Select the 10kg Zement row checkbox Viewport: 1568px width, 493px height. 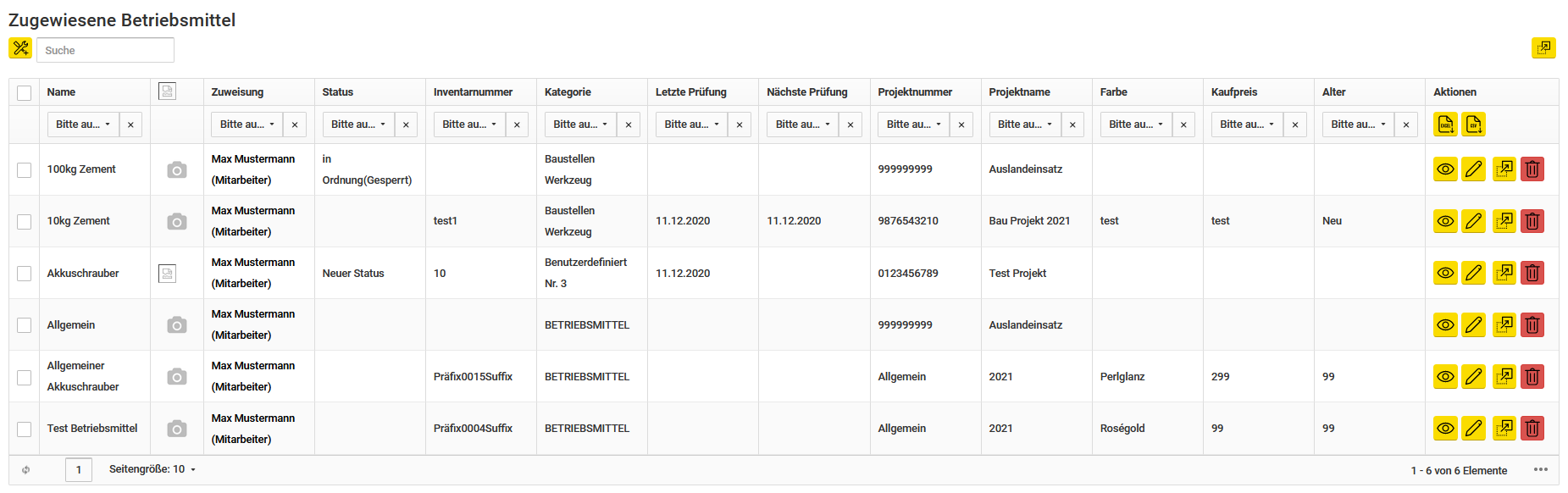[x=24, y=221]
